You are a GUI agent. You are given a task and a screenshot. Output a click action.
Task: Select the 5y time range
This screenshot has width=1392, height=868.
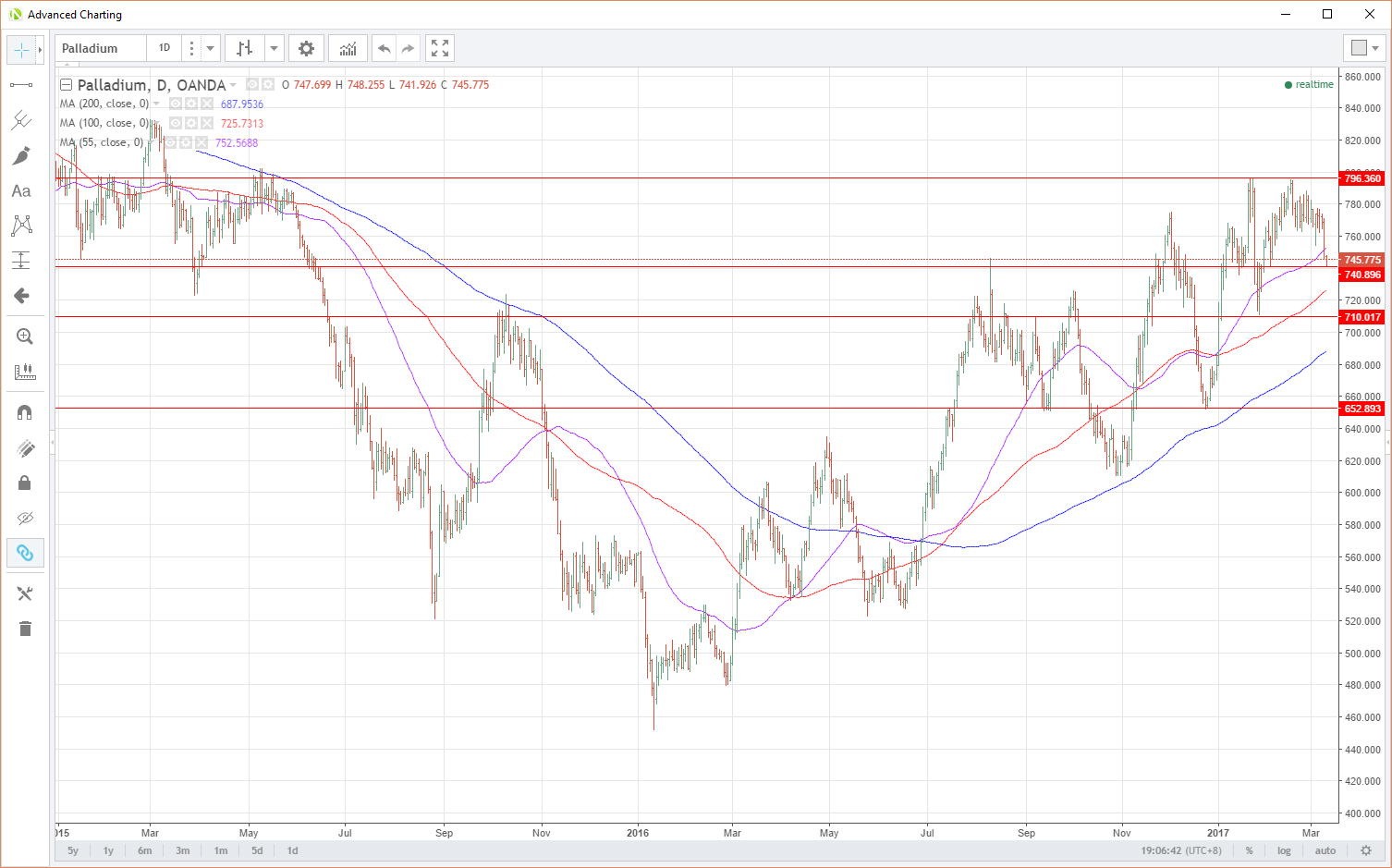[x=73, y=850]
